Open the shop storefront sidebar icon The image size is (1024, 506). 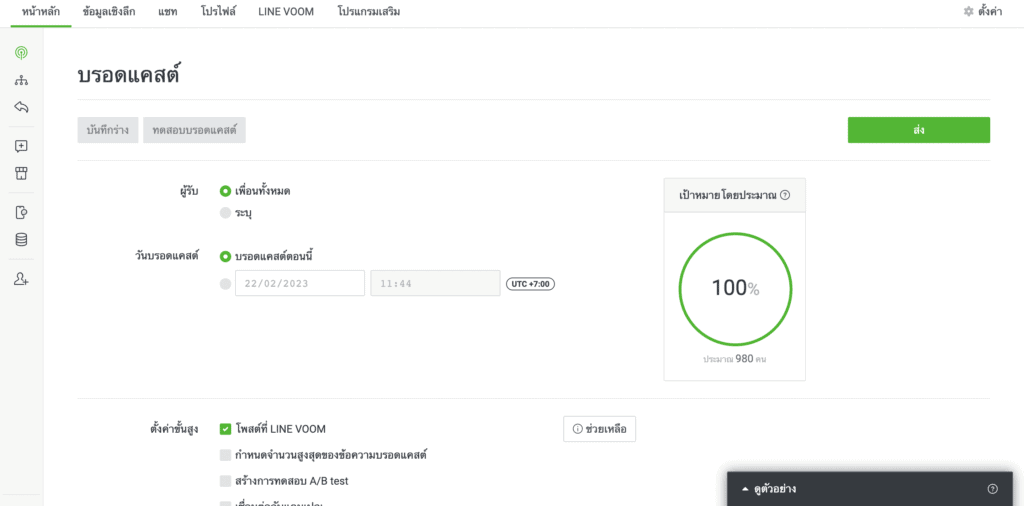21,173
